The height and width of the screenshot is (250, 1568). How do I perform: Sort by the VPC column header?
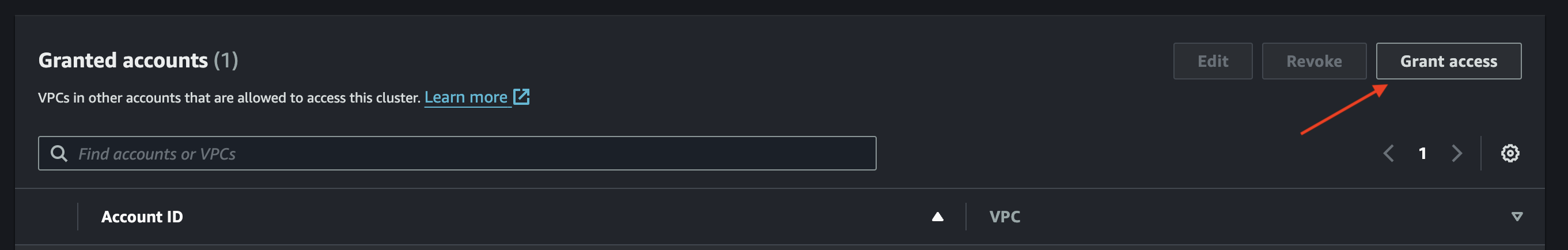(x=1005, y=217)
